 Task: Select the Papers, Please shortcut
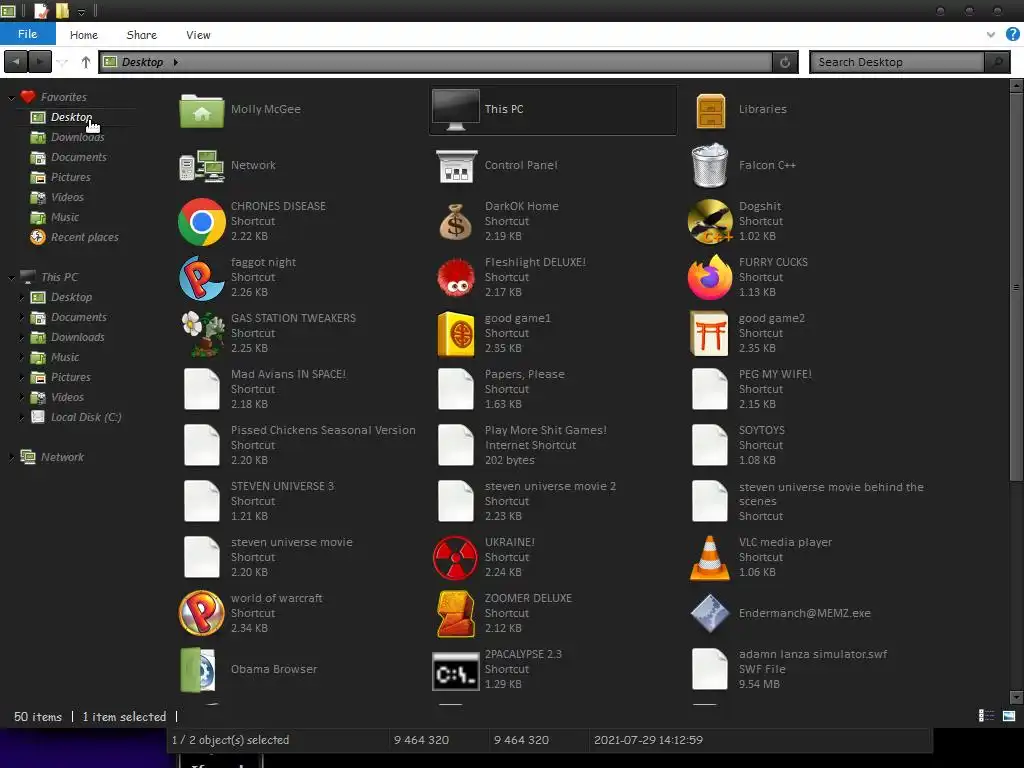[x=503, y=389]
